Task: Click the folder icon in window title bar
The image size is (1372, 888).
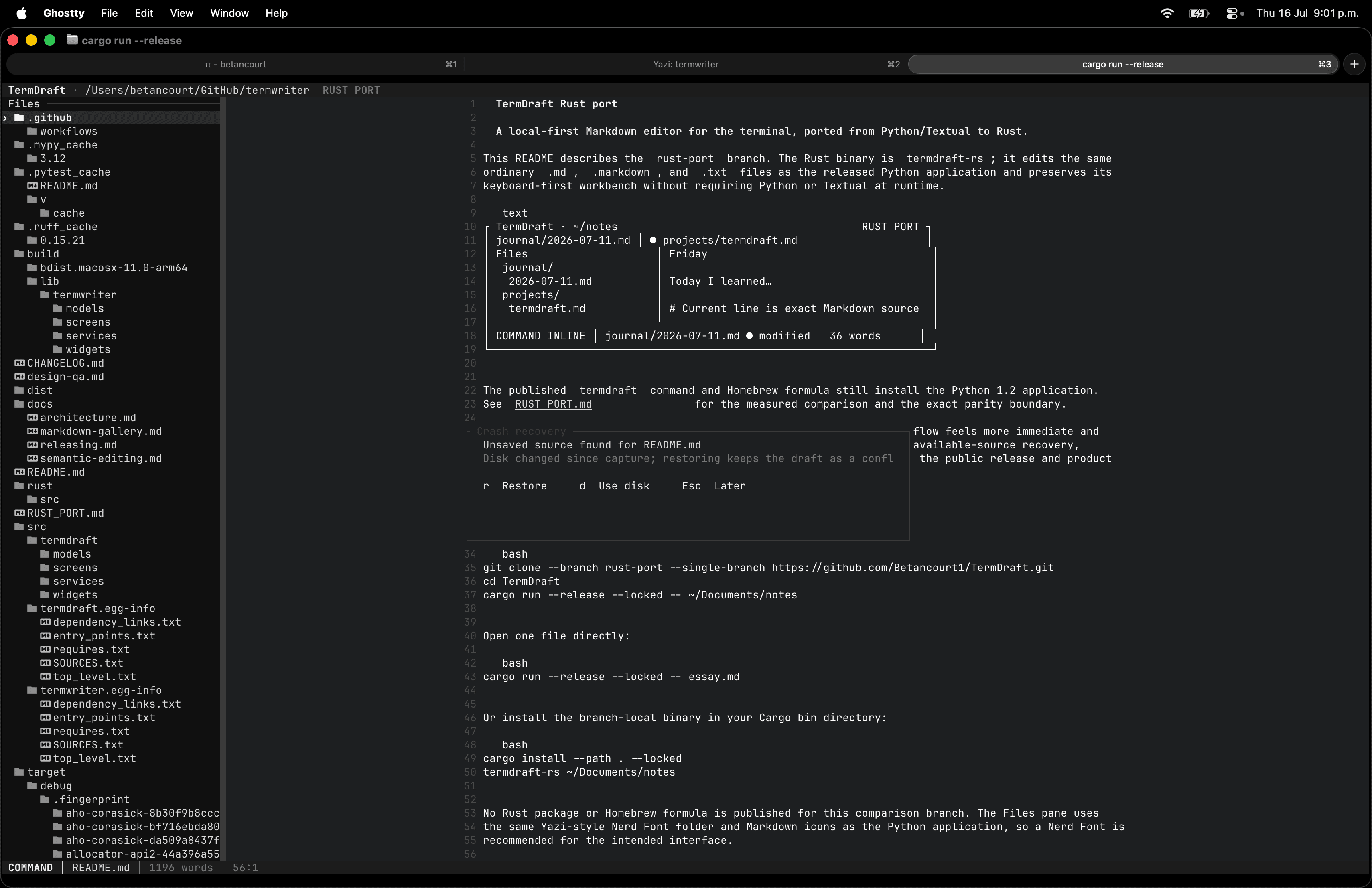Action: (x=72, y=40)
